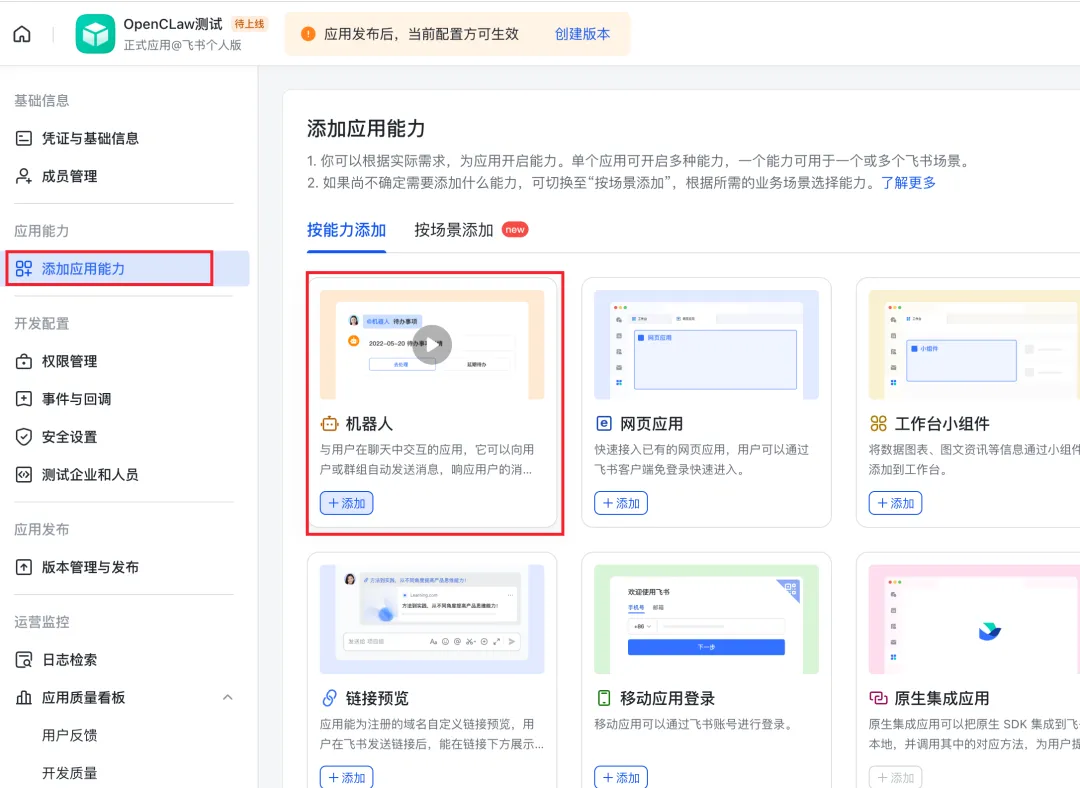Add the 移动应用登录 capability

621,777
